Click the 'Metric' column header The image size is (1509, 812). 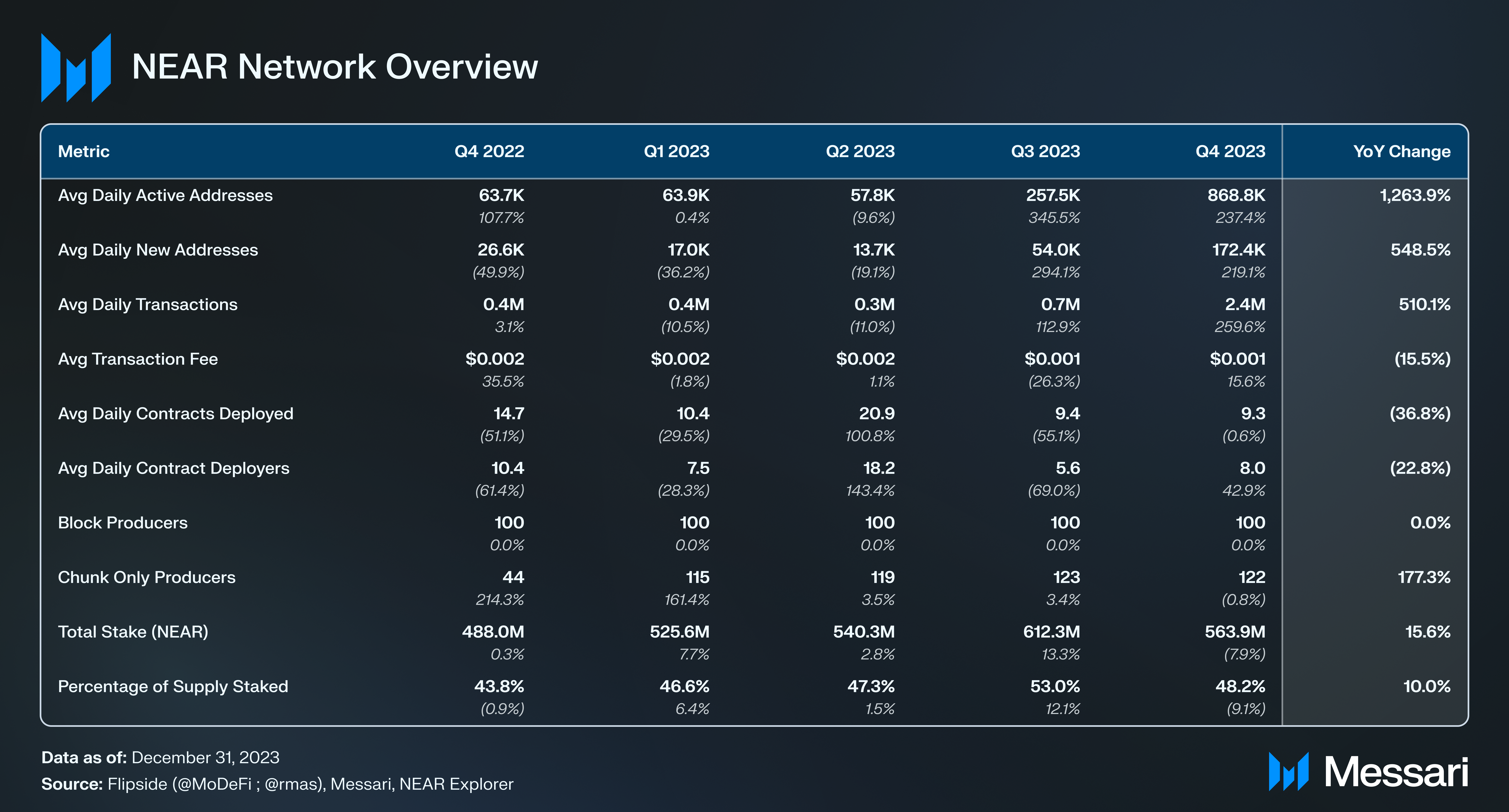84,152
